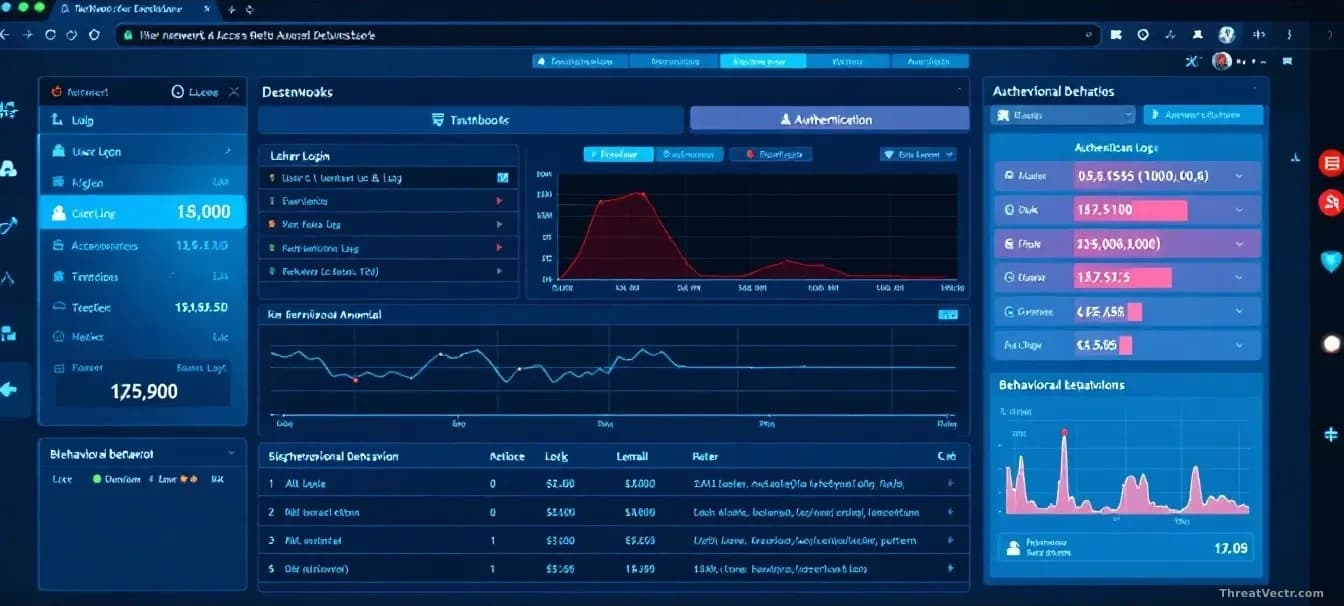This screenshot has height=606, width=1344.
Task: Click the Reter column header in the table
Action: (x=705, y=456)
